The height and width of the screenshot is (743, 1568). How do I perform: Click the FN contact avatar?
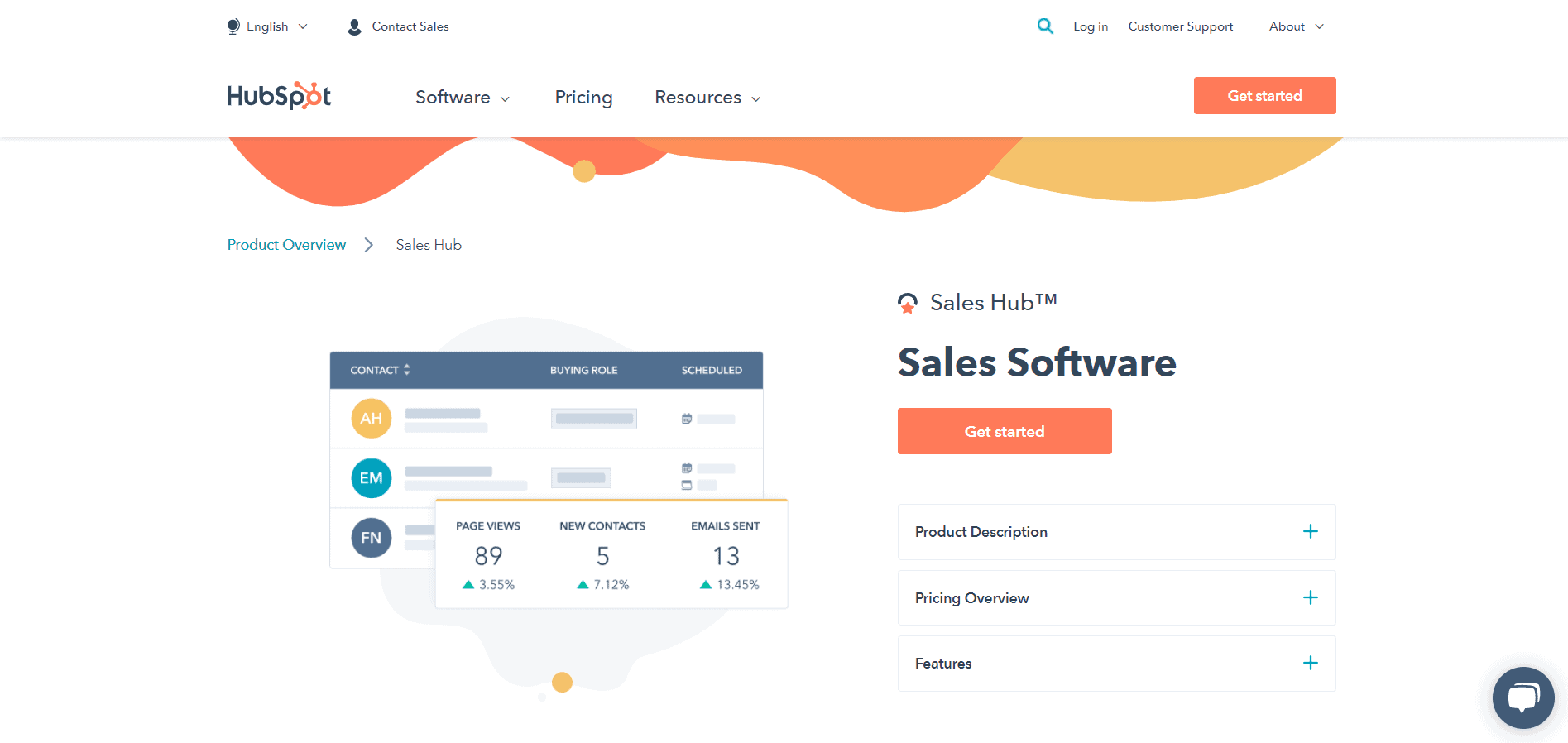click(372, 538)
